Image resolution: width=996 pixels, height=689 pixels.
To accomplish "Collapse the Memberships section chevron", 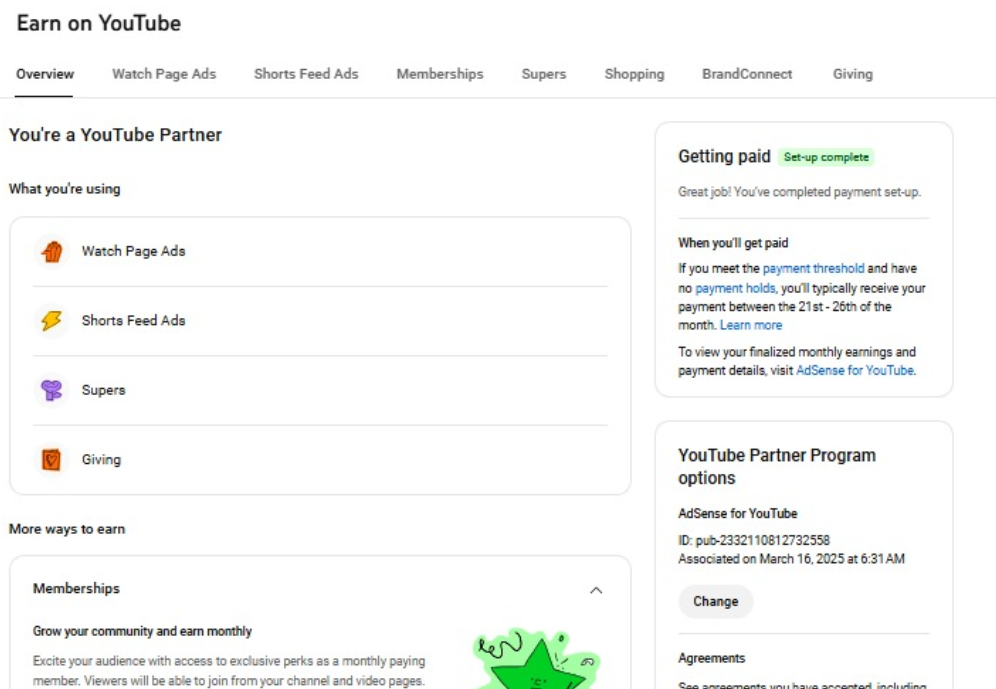I will pyautogui.click(x=596, y=590).
